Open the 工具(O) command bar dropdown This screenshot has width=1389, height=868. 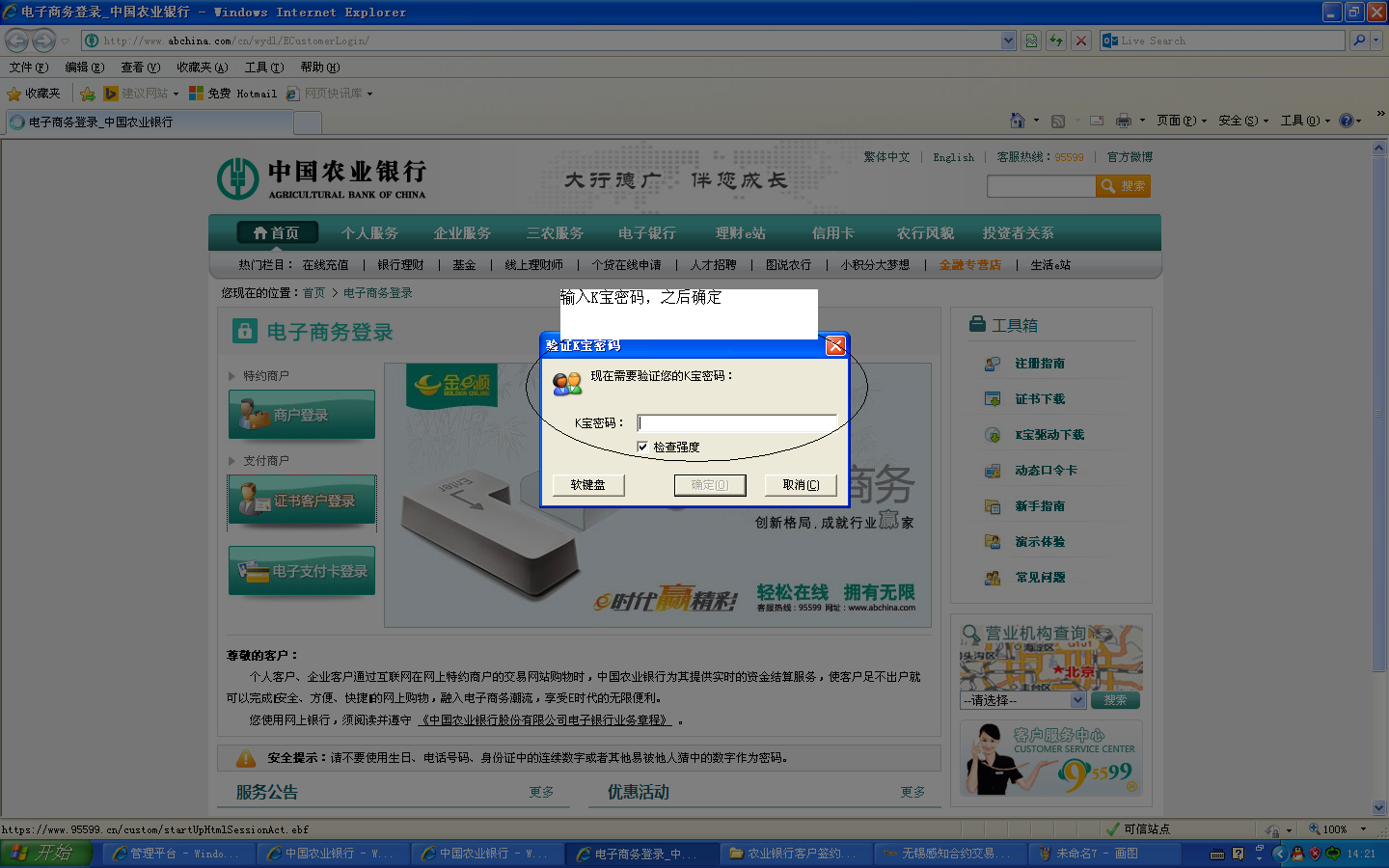pyautogui.click(x=1305, y=121)
